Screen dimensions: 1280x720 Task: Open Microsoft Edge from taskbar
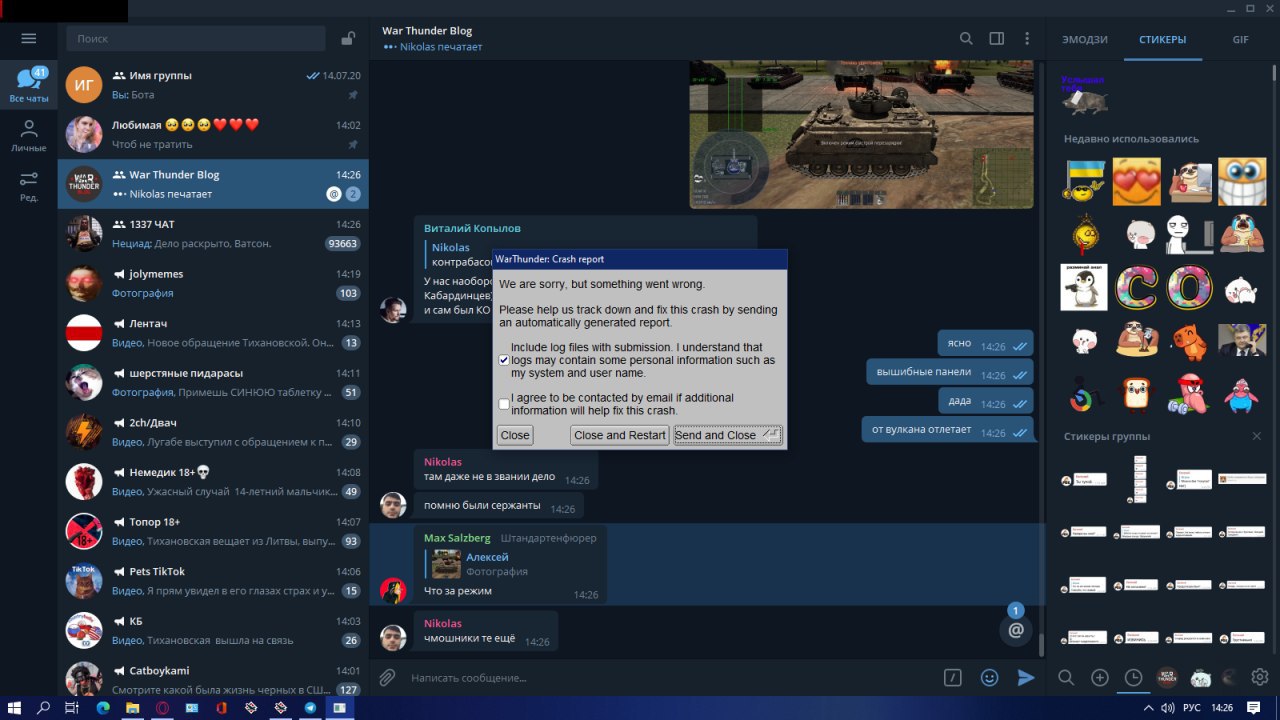click(102, 708)
